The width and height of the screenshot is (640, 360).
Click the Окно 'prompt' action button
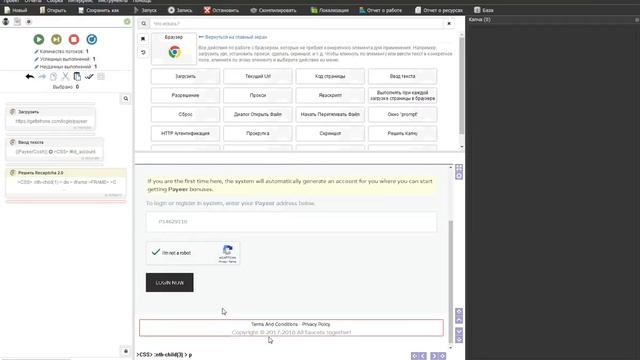[x=402, y=114]
